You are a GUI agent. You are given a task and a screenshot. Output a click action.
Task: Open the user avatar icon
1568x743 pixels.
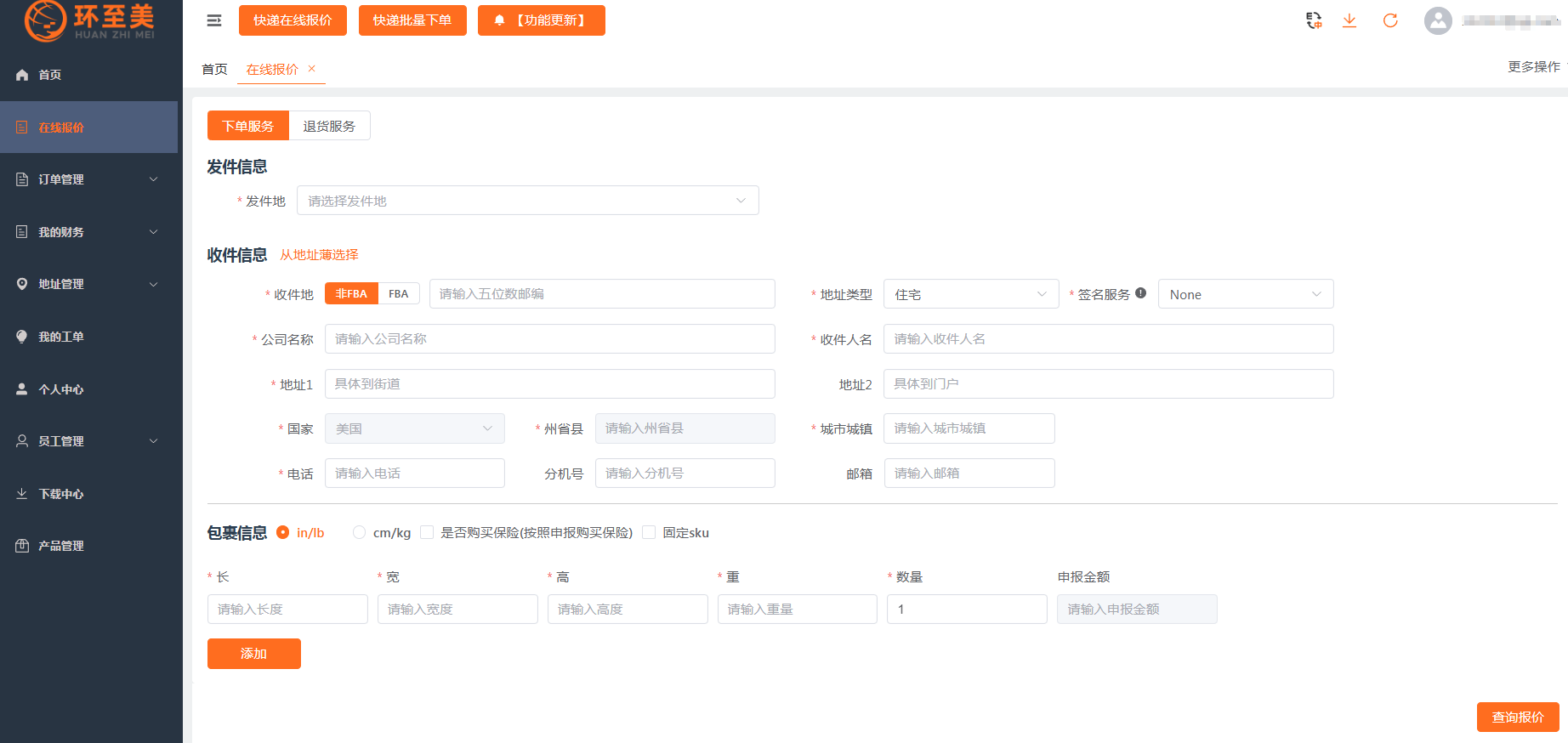point(1438,20)
